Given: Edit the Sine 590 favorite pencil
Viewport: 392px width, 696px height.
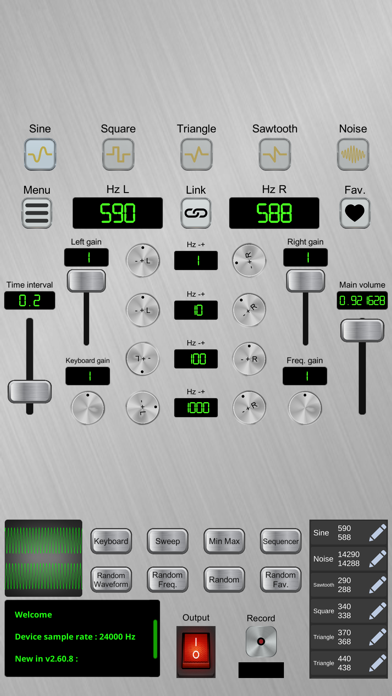Looking at the screenshot, I should (378, 533).
